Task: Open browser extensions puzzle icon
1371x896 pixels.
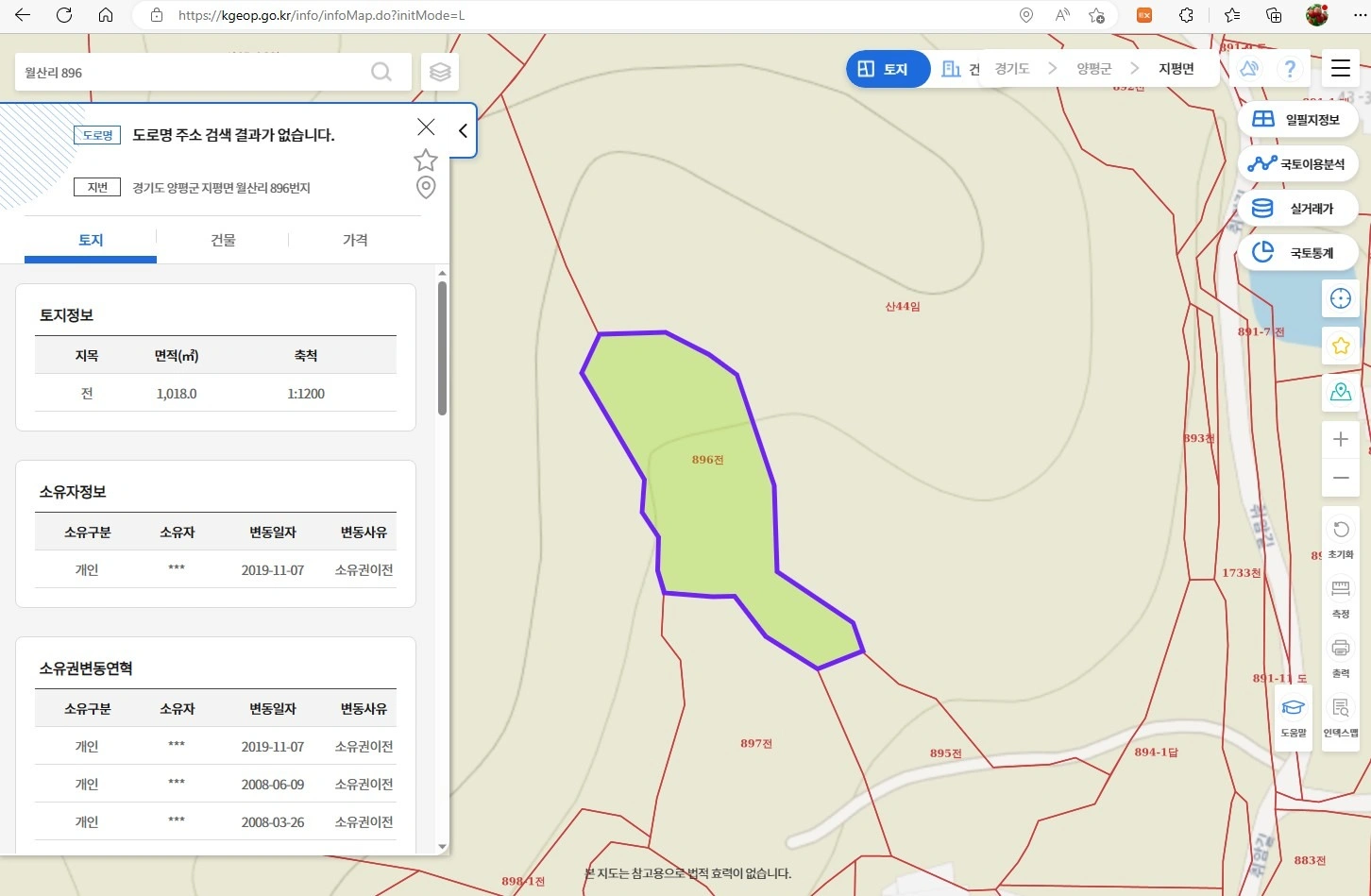Action: click(x=1186, y=15)
